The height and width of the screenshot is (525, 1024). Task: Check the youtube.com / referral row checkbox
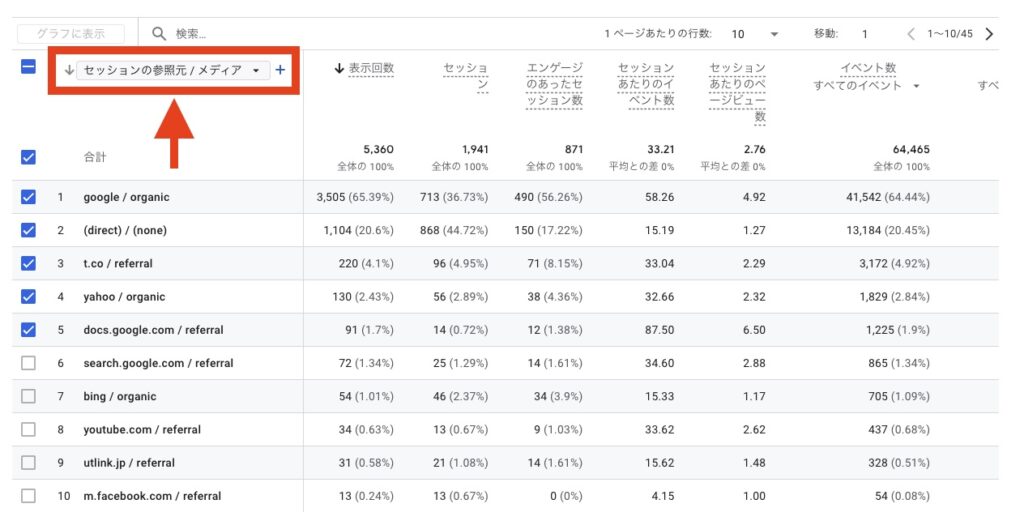click(x=29, y=429)
